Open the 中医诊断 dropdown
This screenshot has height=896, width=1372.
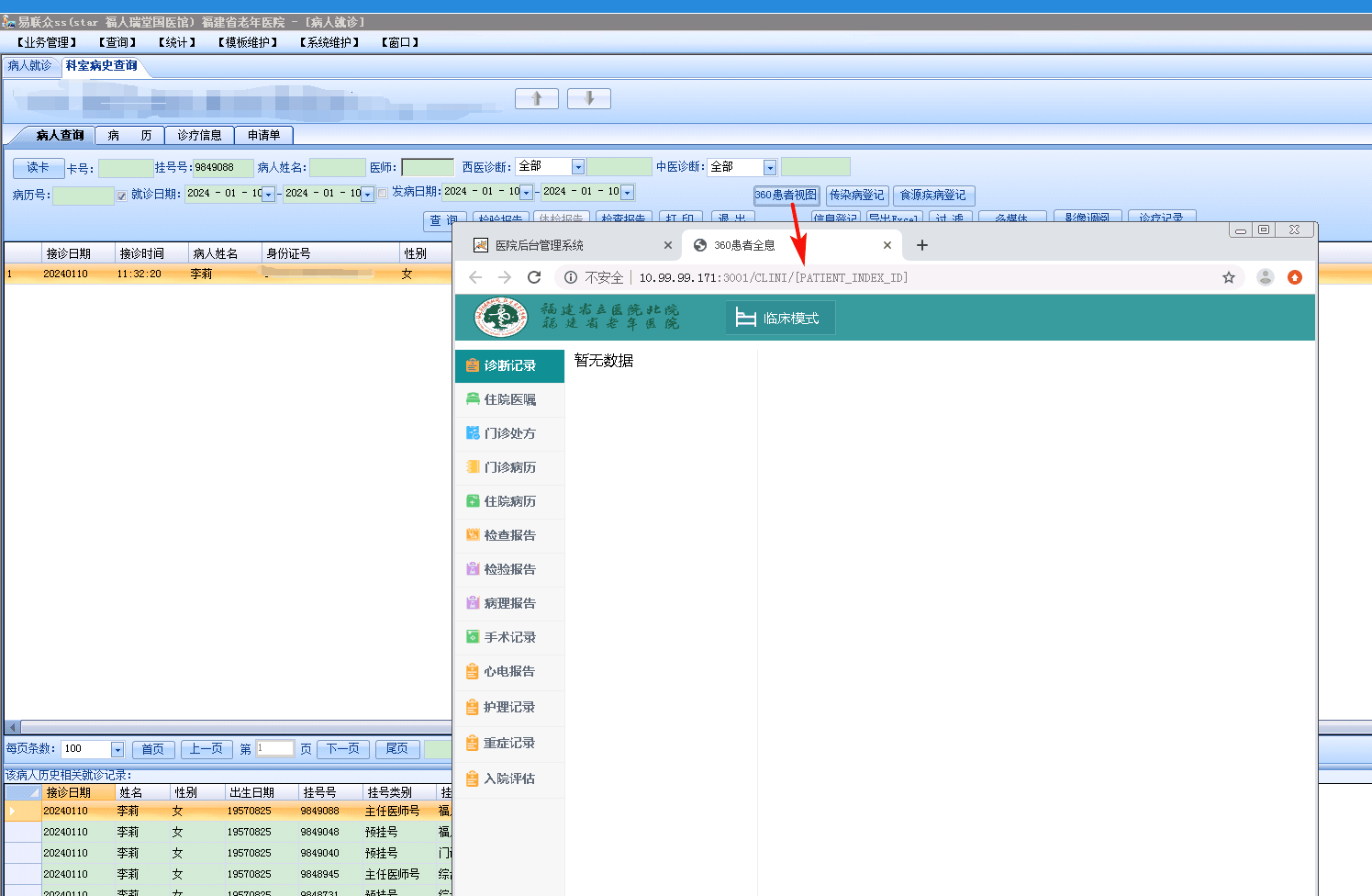[770, 167]
